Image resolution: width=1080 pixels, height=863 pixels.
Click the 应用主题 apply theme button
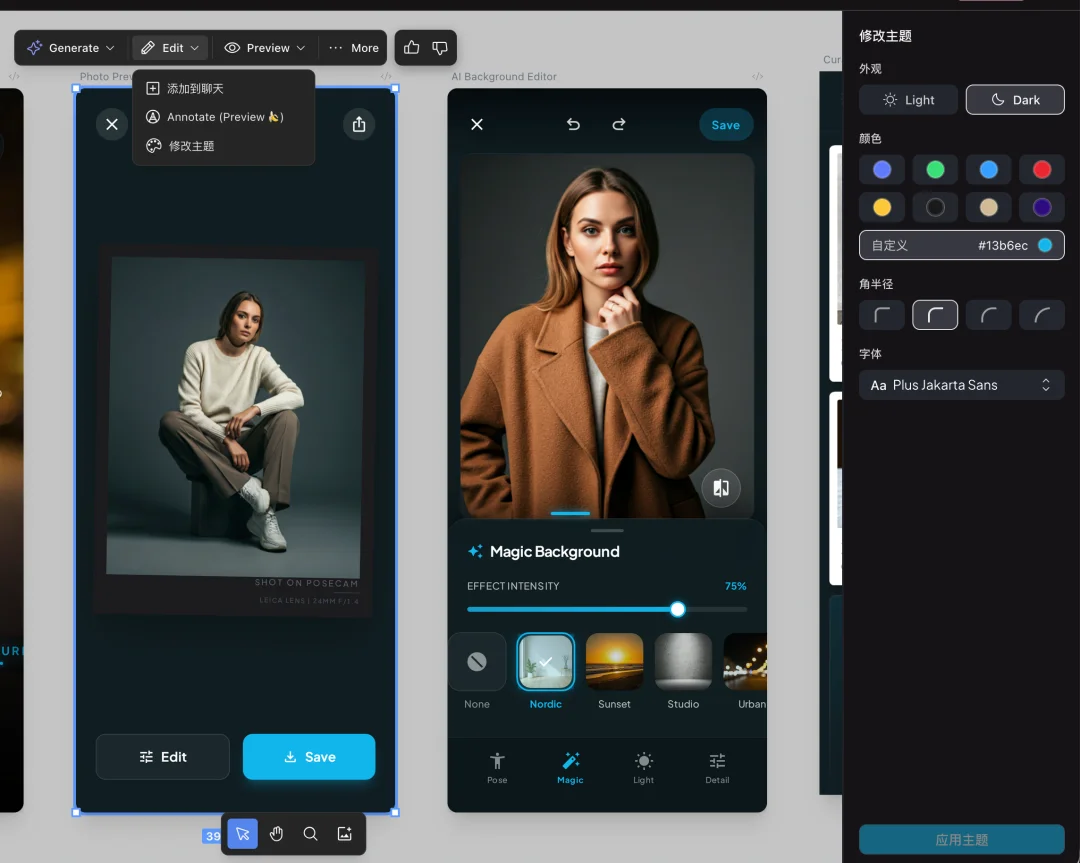961,840
